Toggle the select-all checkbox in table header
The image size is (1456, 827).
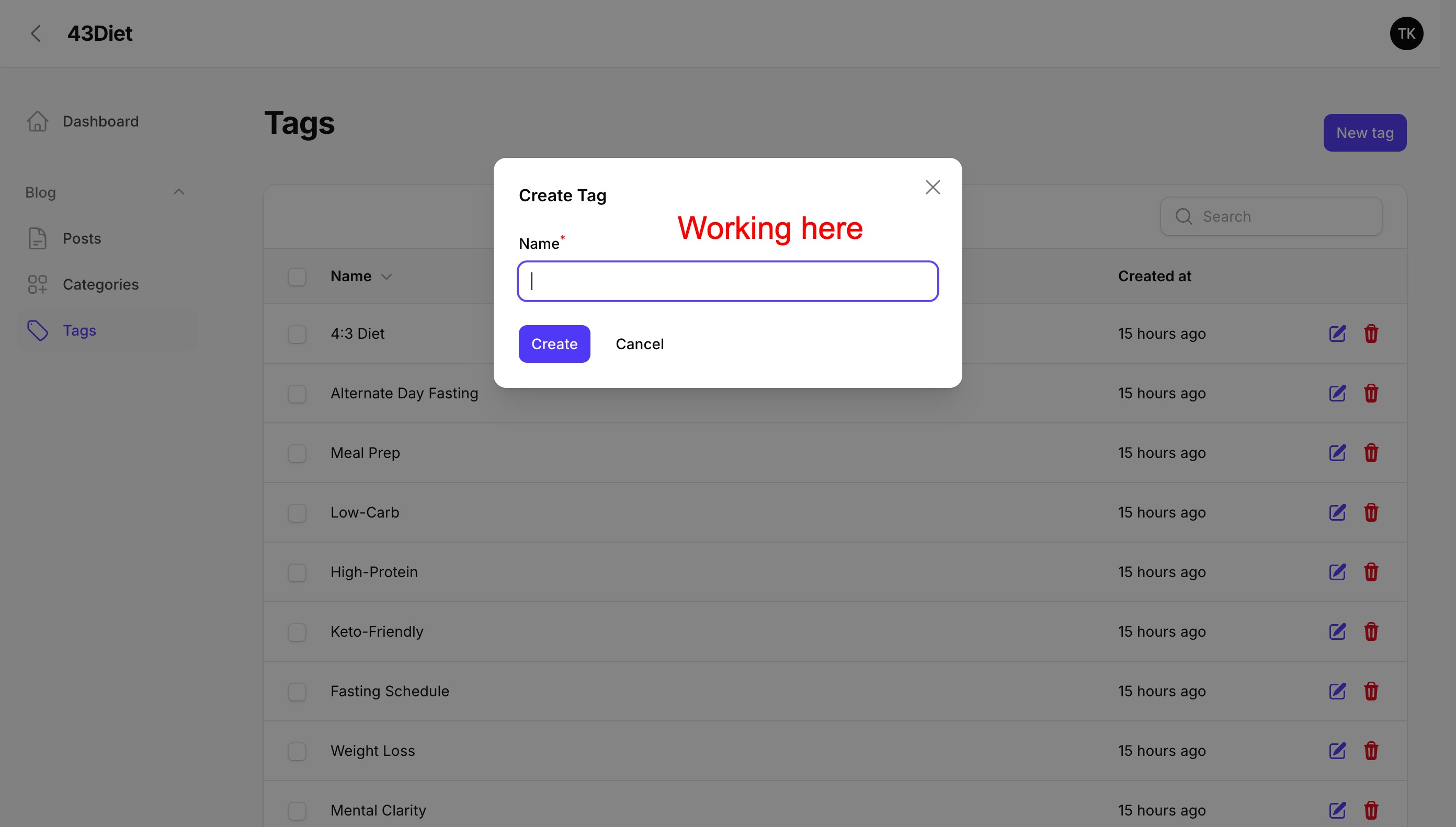(x=297, y=277)
